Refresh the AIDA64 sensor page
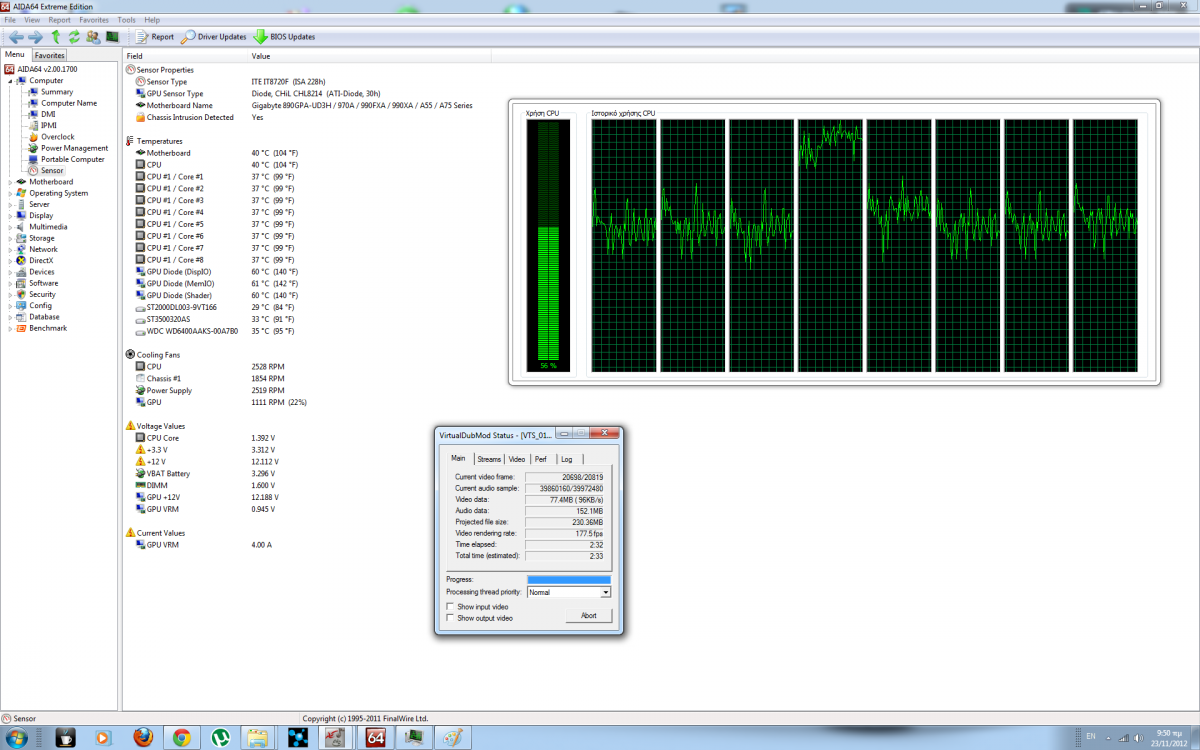This screenshot has width=1200, height=750. [x=73, y=37]
